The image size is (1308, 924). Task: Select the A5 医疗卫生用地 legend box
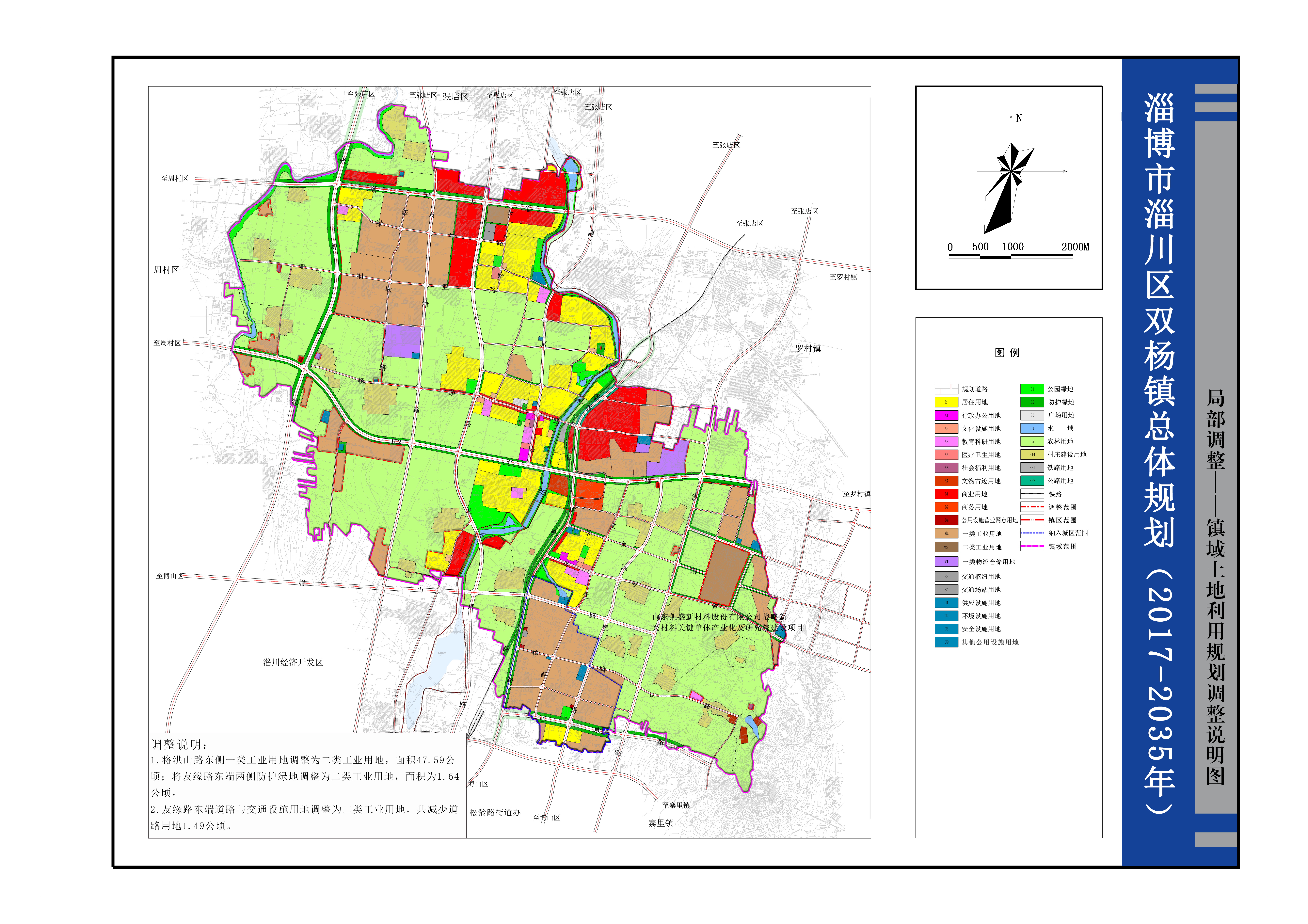(946, 455)
